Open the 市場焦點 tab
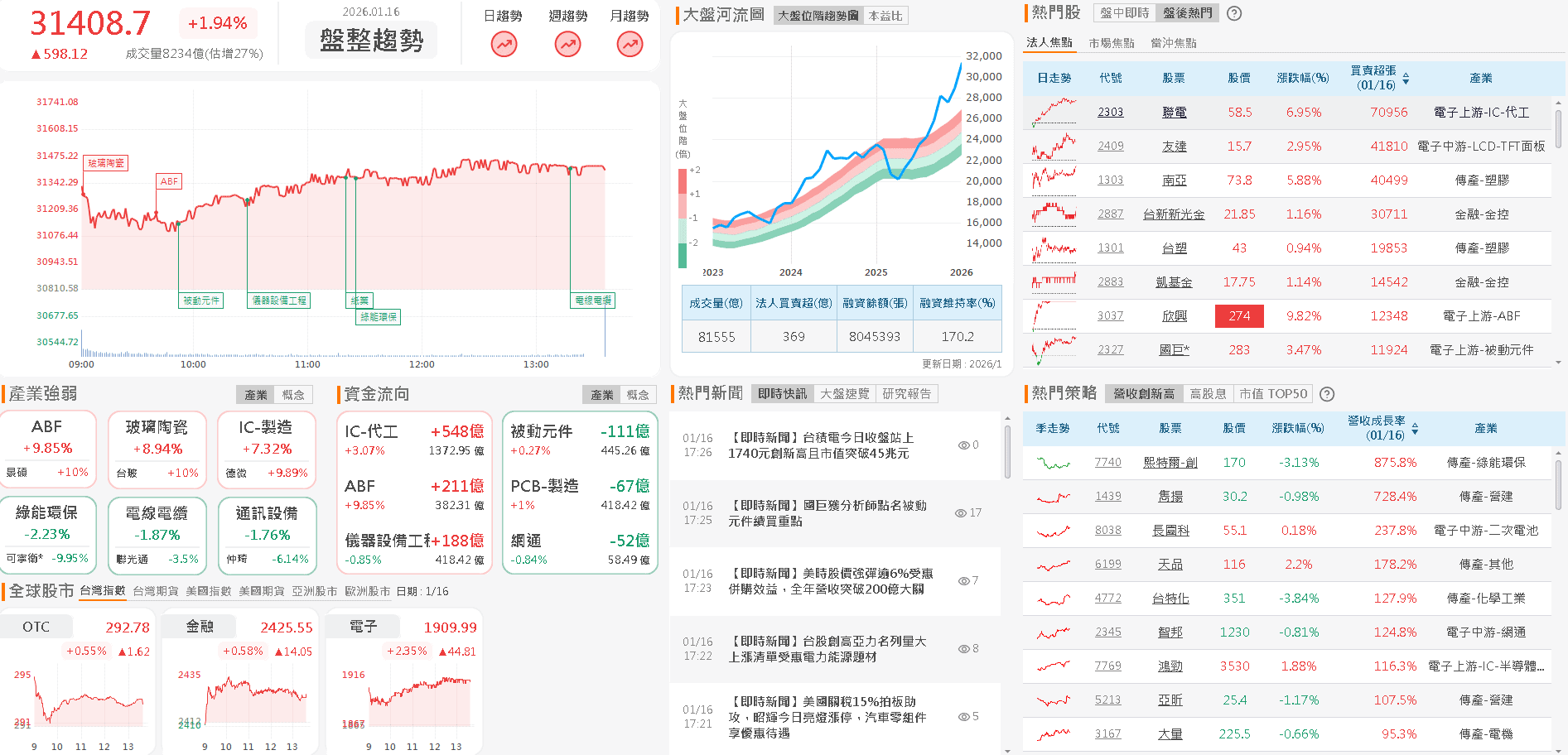 point(1112,42)
